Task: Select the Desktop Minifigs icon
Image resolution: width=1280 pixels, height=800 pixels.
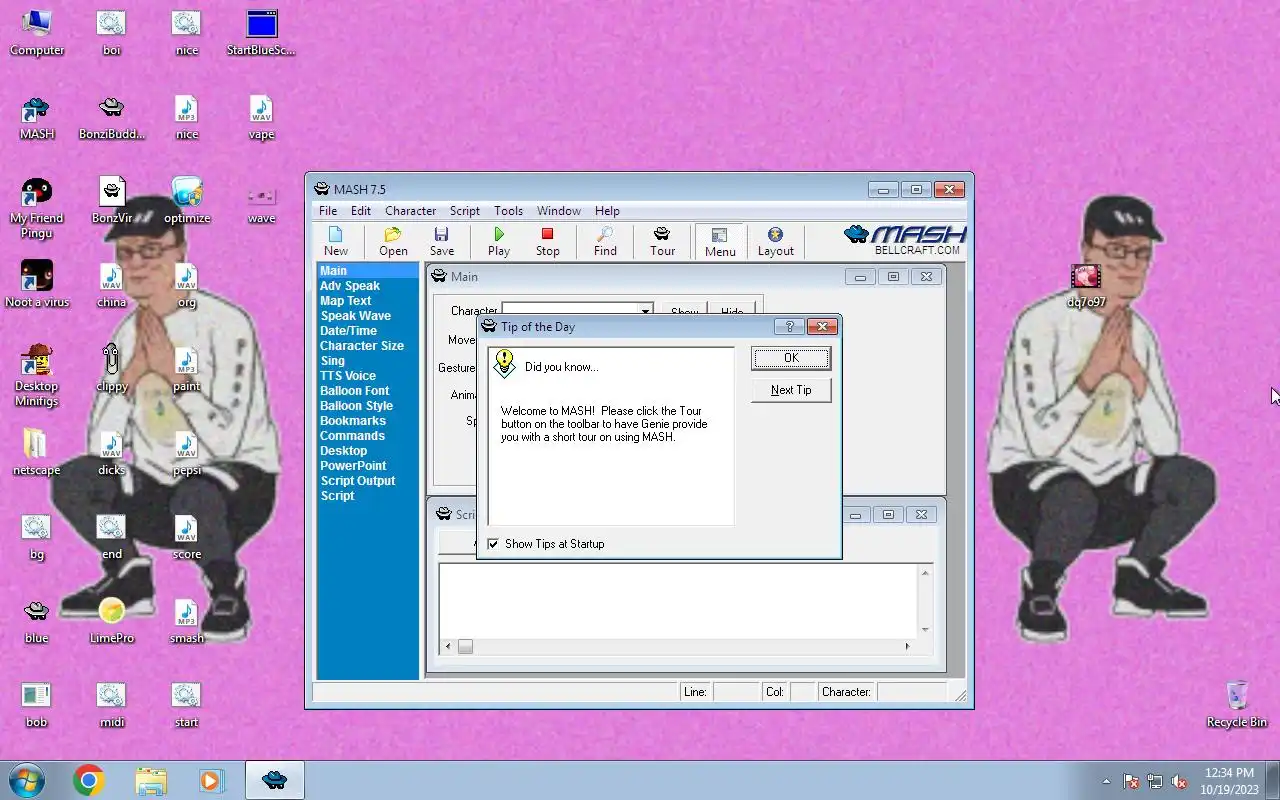Action: pyautogui.click(x=37, y=376)
